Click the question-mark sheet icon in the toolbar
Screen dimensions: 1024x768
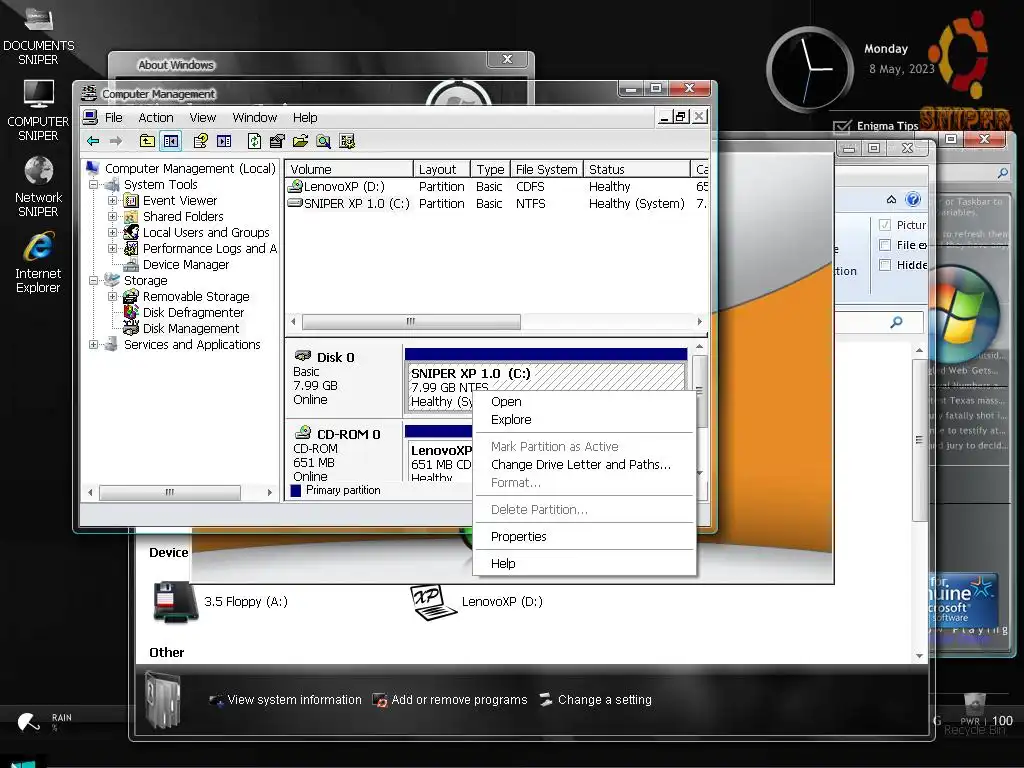pos(200,141)
